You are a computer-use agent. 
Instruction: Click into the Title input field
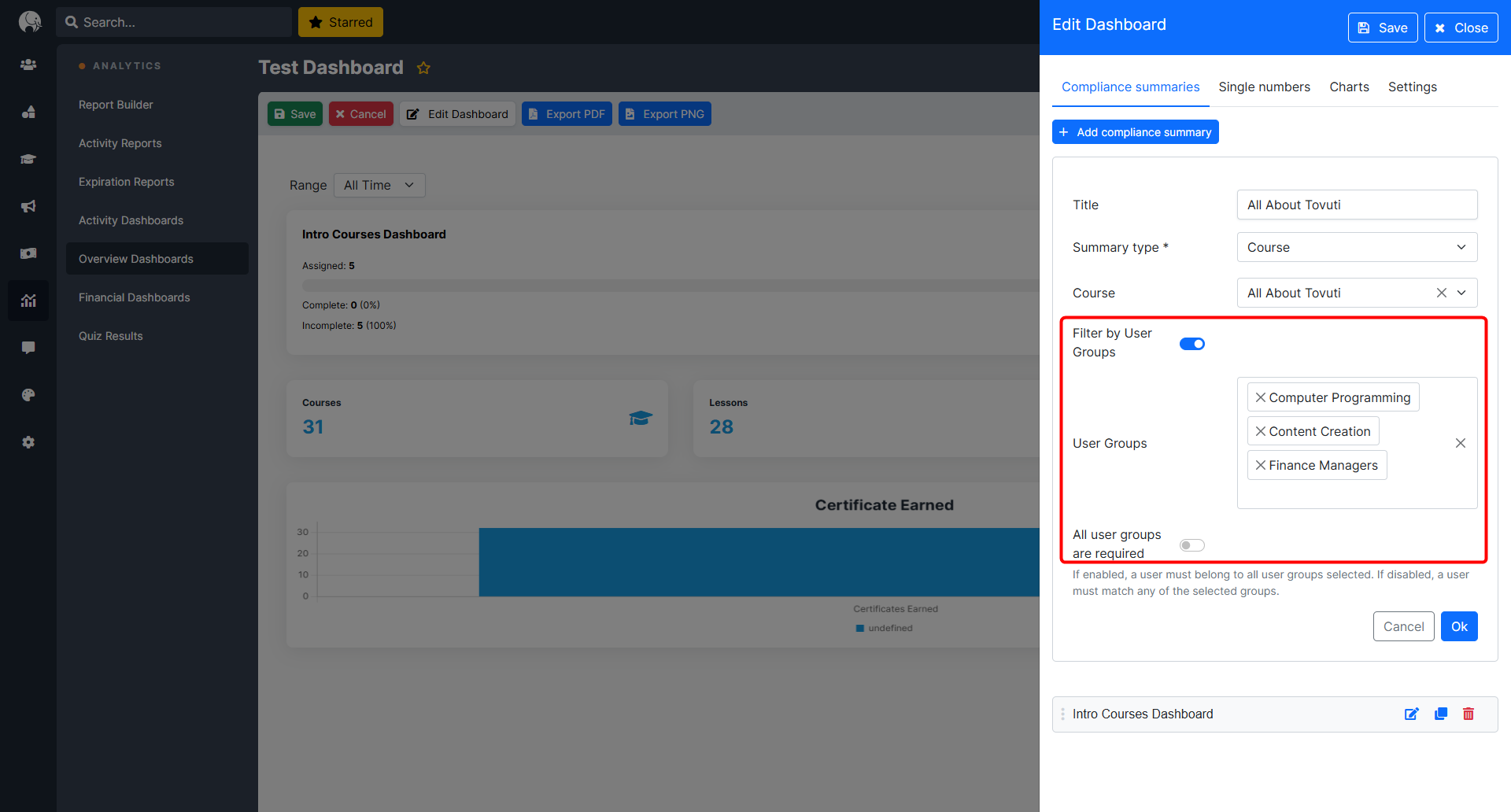click(x=1356, y=205)
